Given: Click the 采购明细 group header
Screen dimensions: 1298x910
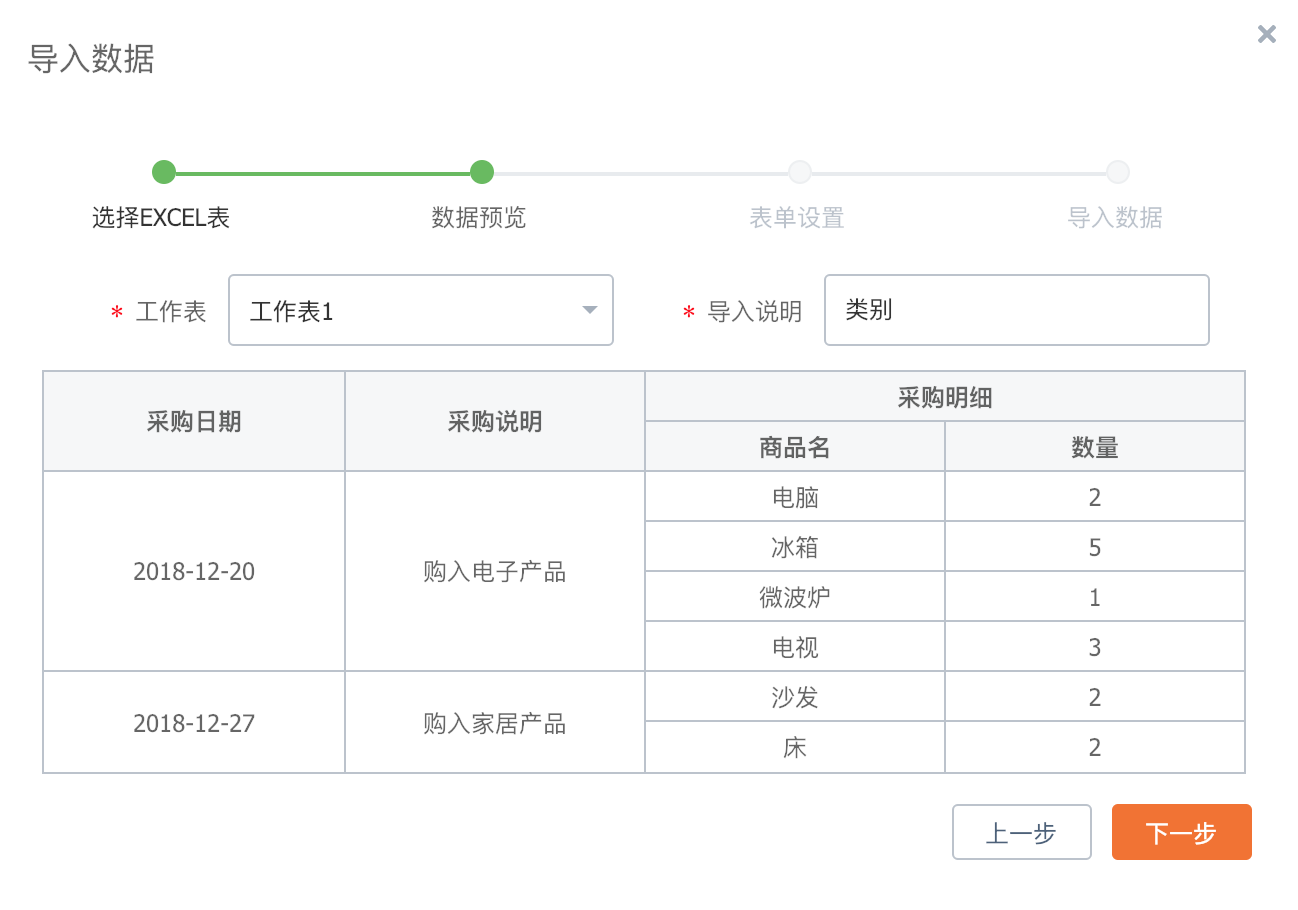Looking at the screenshot, I should [945, 397].
